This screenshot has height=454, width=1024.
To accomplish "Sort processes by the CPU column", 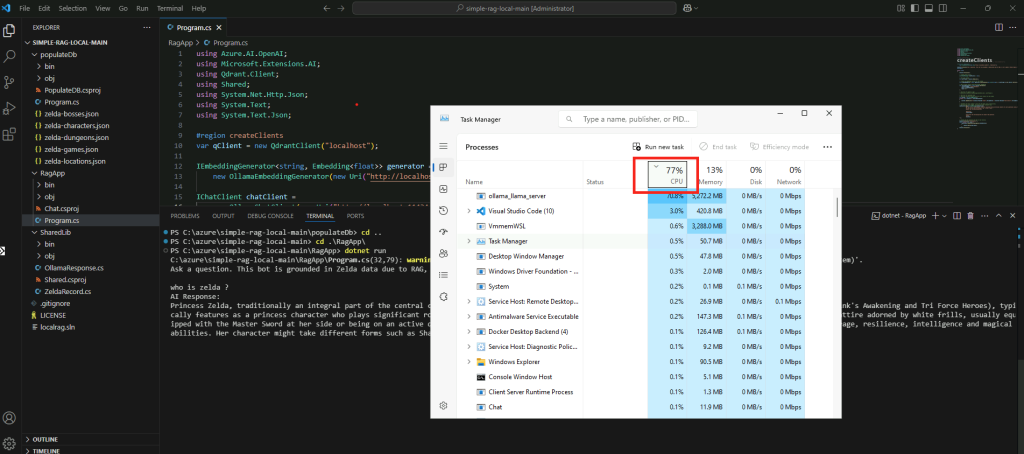I will click(667, 174).
